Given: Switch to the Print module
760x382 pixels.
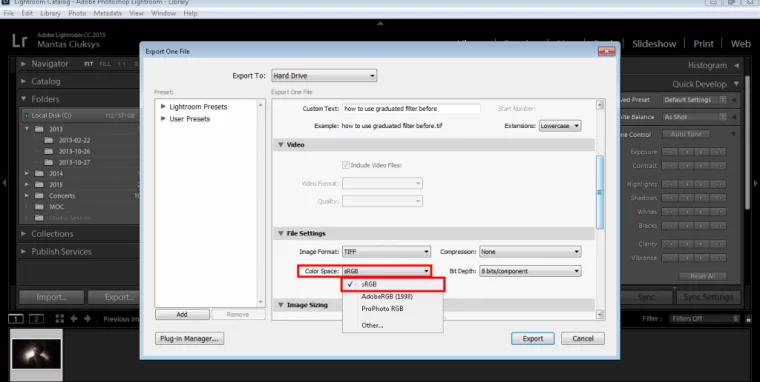Looking at the screenshot, I should coord(703,44).
